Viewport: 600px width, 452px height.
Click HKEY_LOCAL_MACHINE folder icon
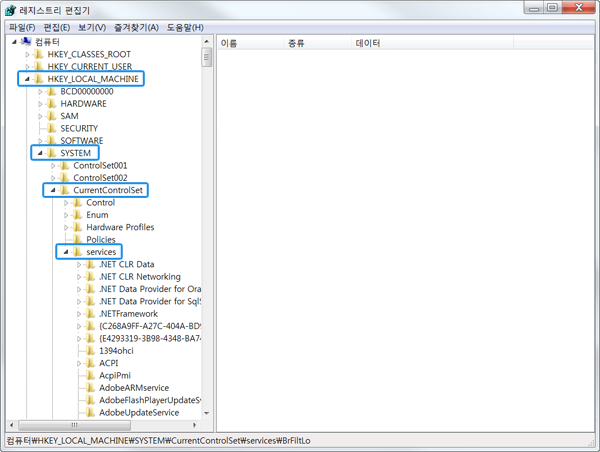click(39, 79)
